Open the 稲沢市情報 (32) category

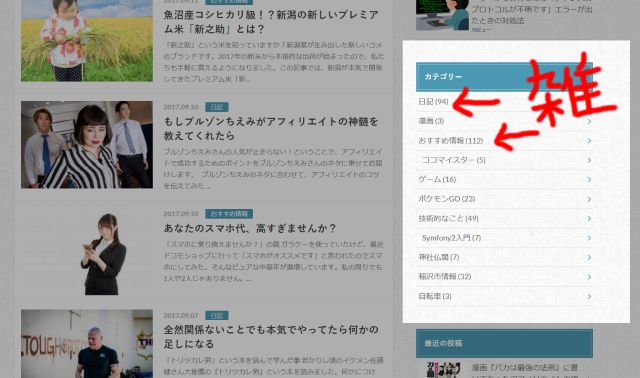click(444, 276)
